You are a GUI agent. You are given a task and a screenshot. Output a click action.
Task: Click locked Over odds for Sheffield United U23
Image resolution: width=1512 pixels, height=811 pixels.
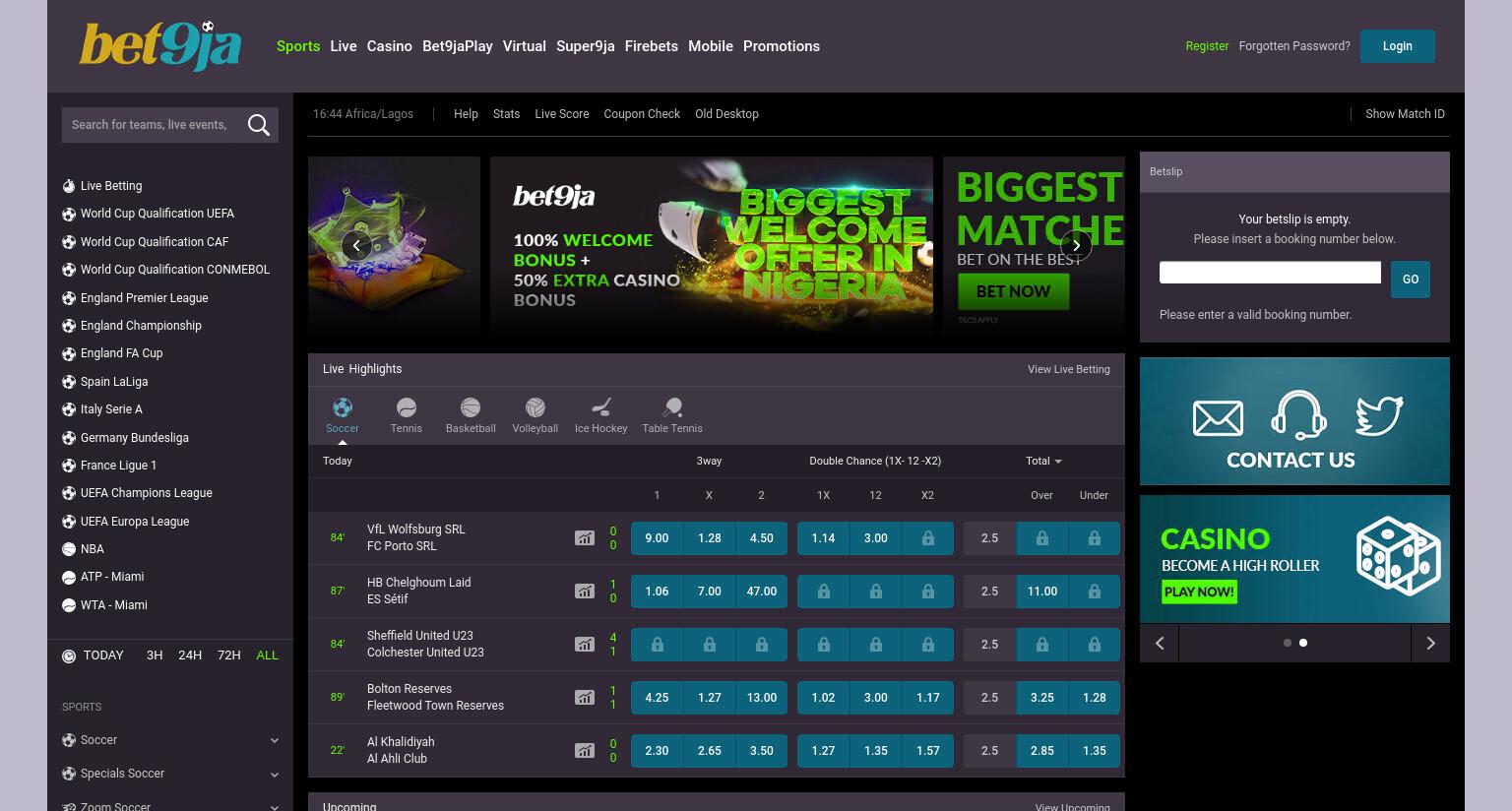coord(1041,645)
